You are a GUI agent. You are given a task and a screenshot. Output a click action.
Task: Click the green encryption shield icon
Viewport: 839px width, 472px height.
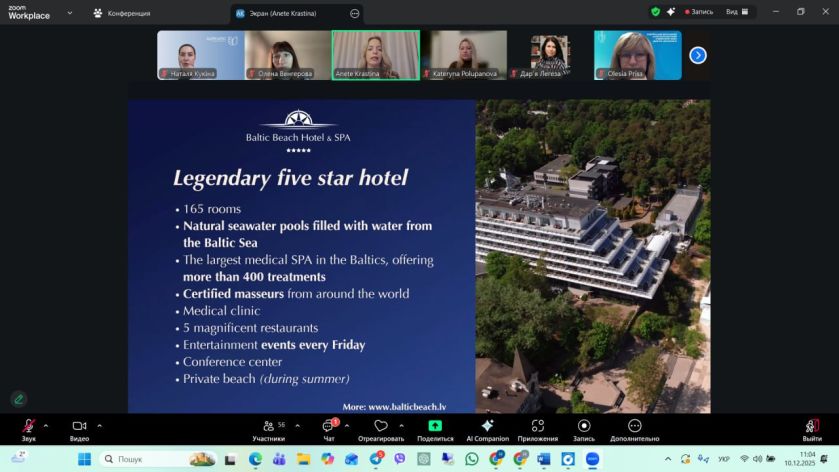655,11
